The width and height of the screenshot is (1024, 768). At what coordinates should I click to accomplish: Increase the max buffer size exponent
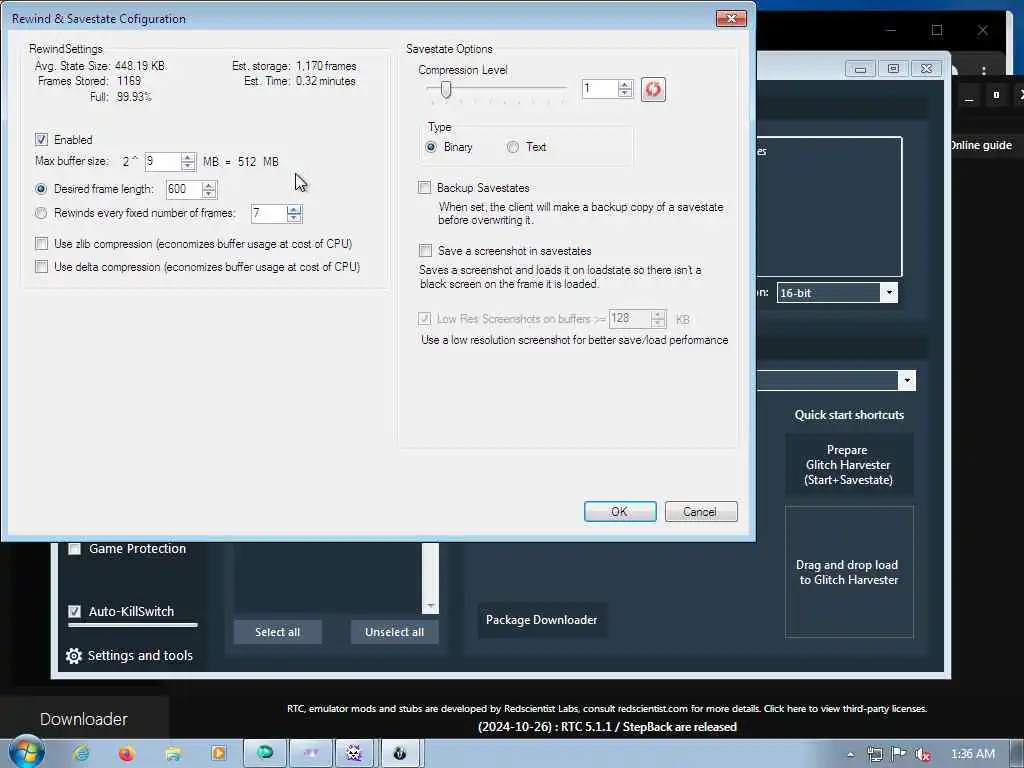click(x=188, y=157)
